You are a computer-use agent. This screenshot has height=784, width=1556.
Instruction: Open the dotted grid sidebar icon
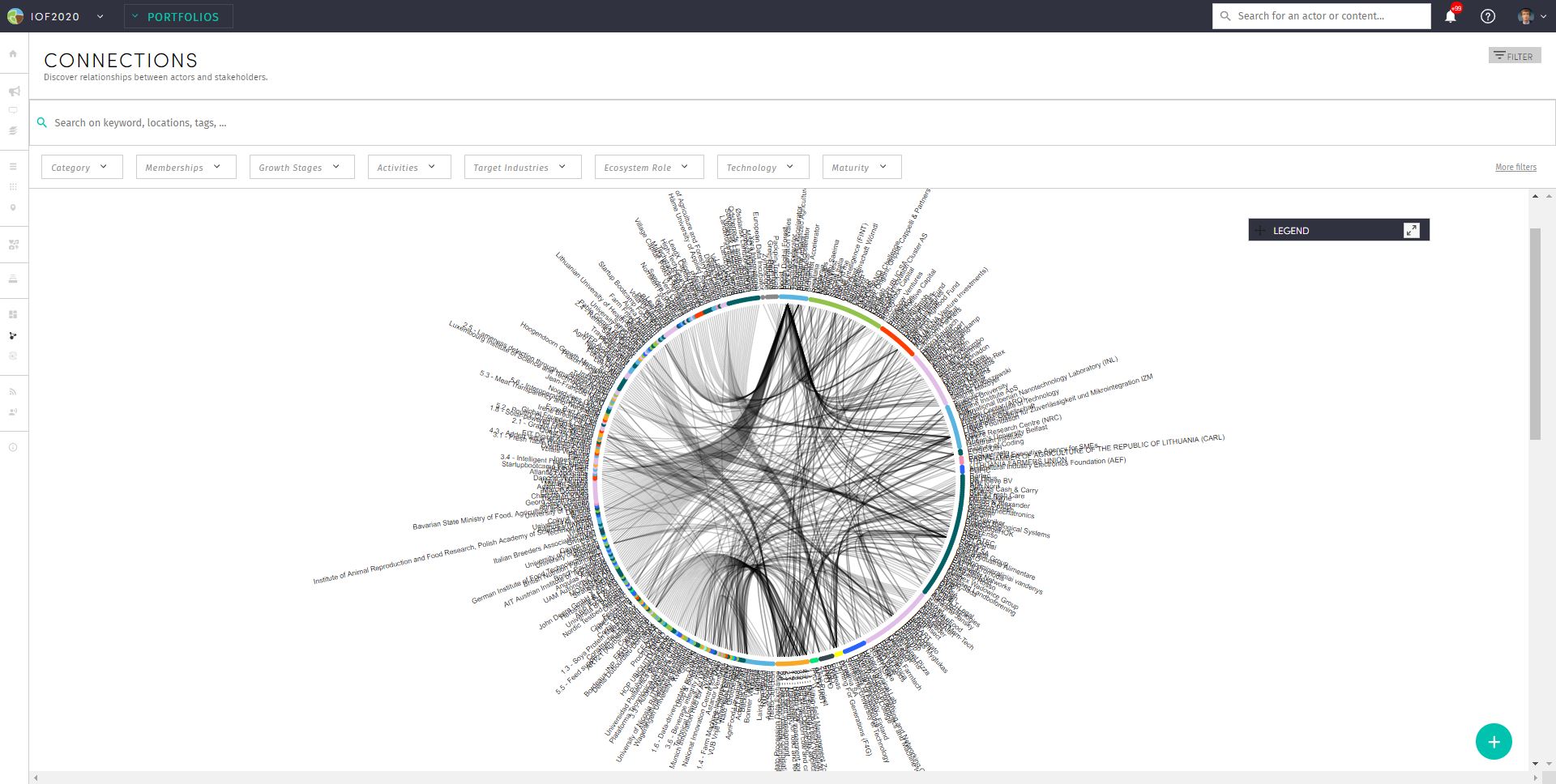13,186
